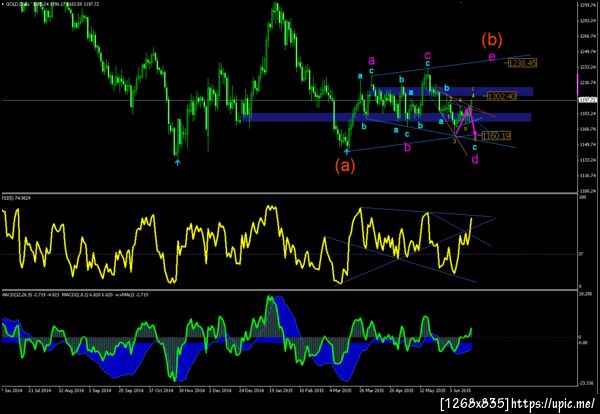Select the magenta d wave label
This screenshot has height=414, width=600.
474,160
